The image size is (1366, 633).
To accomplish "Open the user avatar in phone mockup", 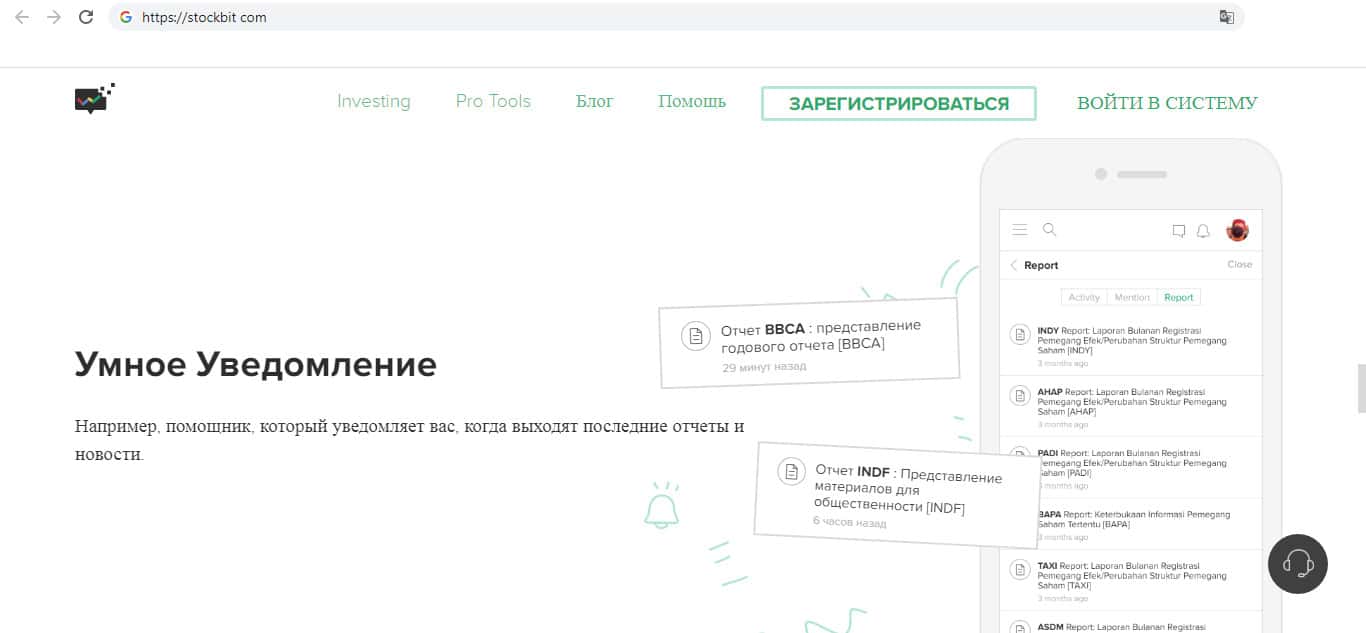I will click(x=1237, y=230).
